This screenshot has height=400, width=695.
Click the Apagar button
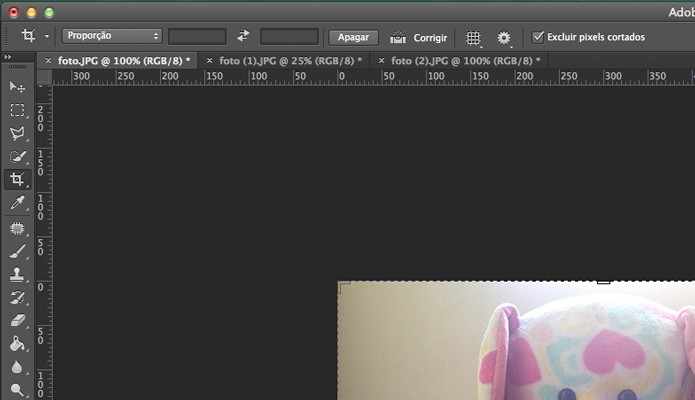(x=353, y=37)
